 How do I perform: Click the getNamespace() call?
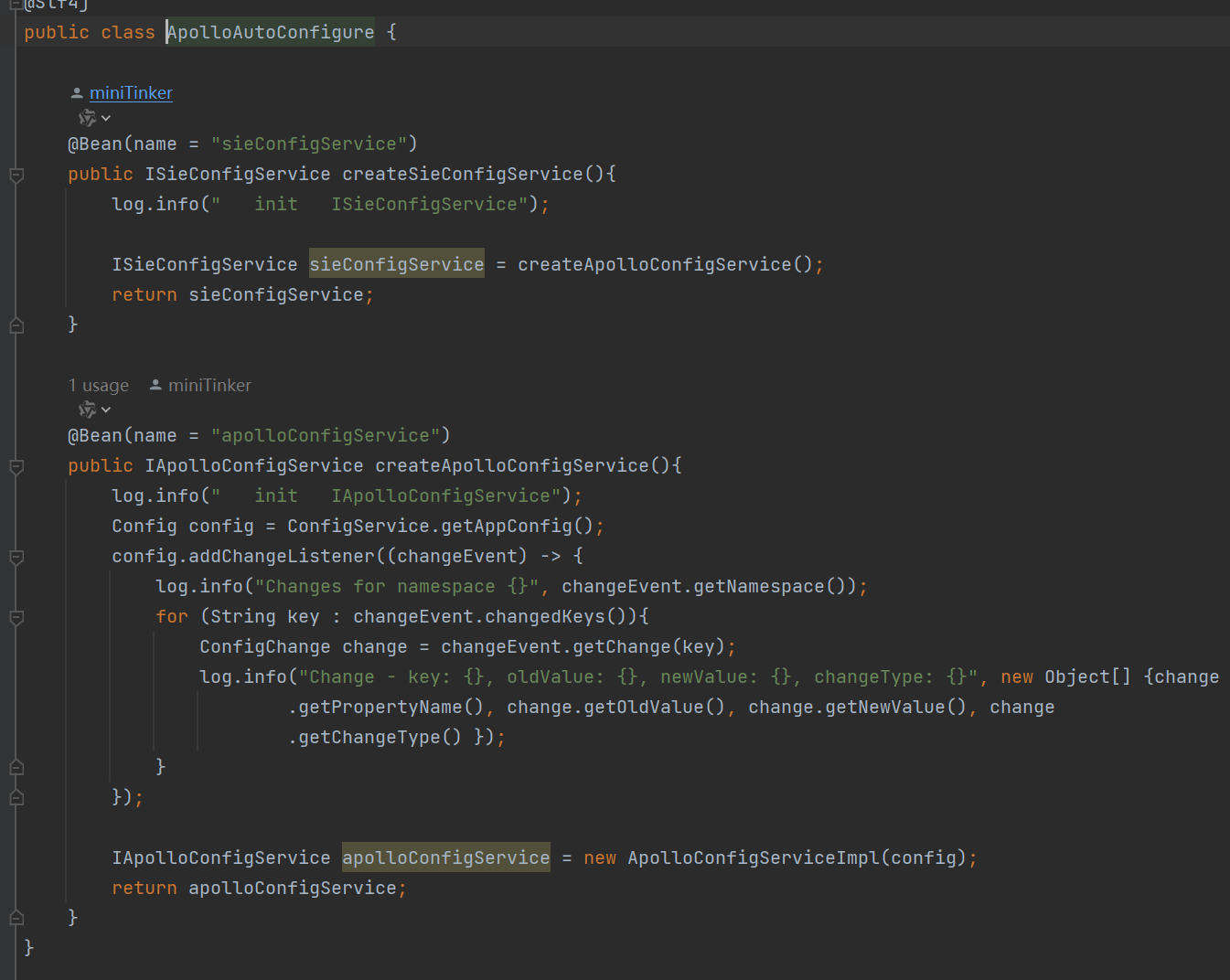(x=770, y=586)
